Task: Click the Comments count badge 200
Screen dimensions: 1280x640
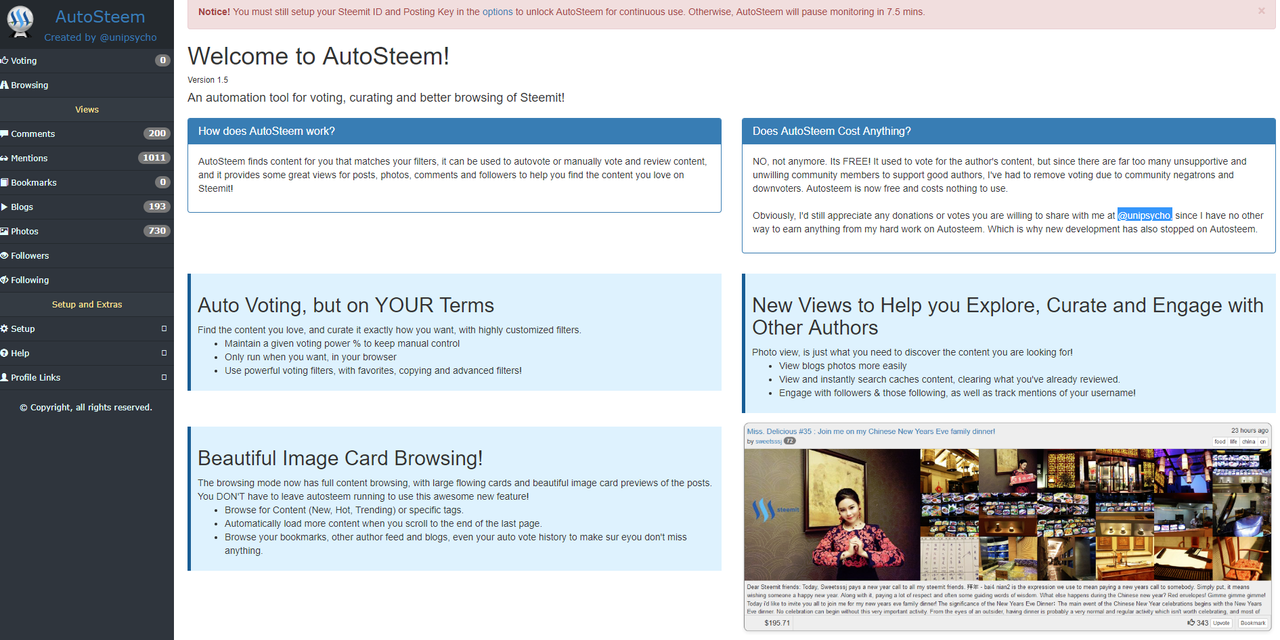Action: 156,133
